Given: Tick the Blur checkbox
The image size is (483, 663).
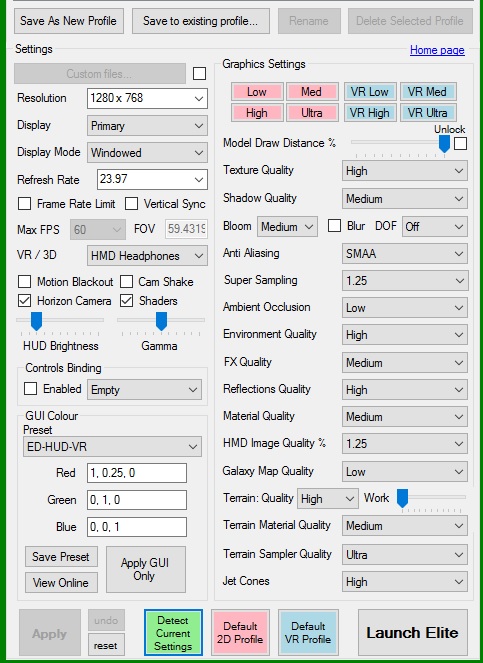Looking at the screenshot, I should [x=334, y=226].
